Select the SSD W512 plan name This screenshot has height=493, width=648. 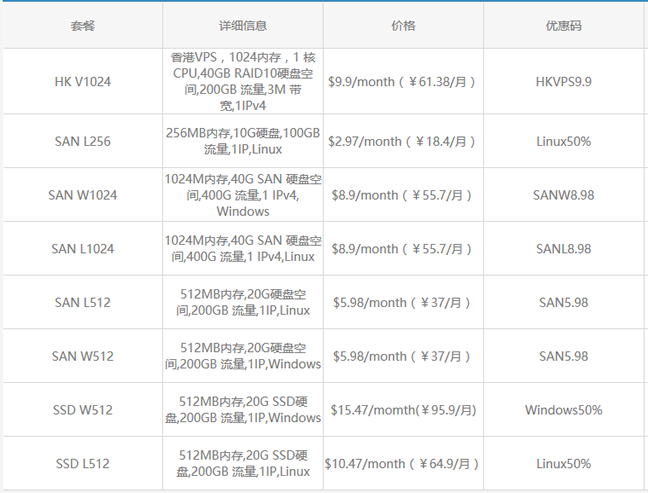pyautogui.click(x=82, y=410)
